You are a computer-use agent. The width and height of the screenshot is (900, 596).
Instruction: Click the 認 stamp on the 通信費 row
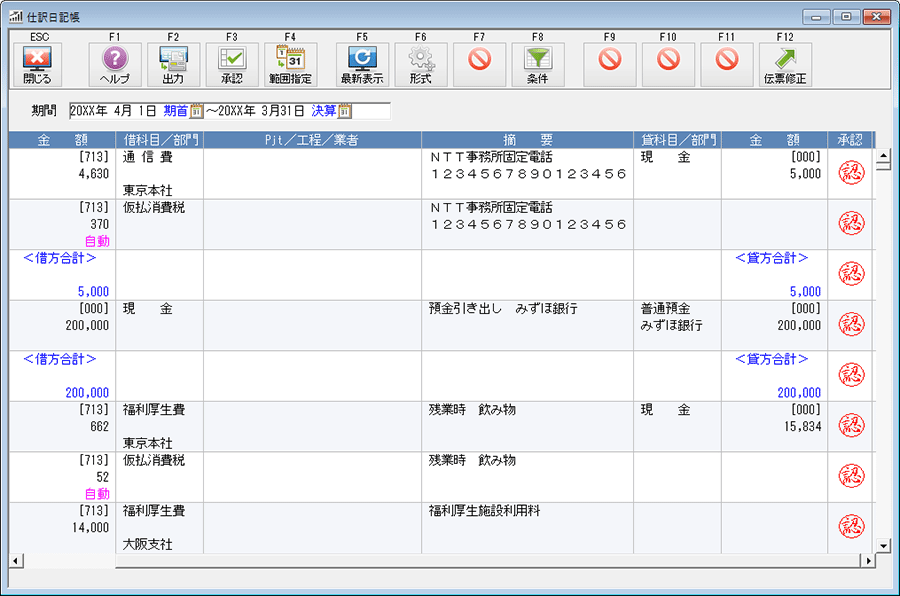pos(851,172)
